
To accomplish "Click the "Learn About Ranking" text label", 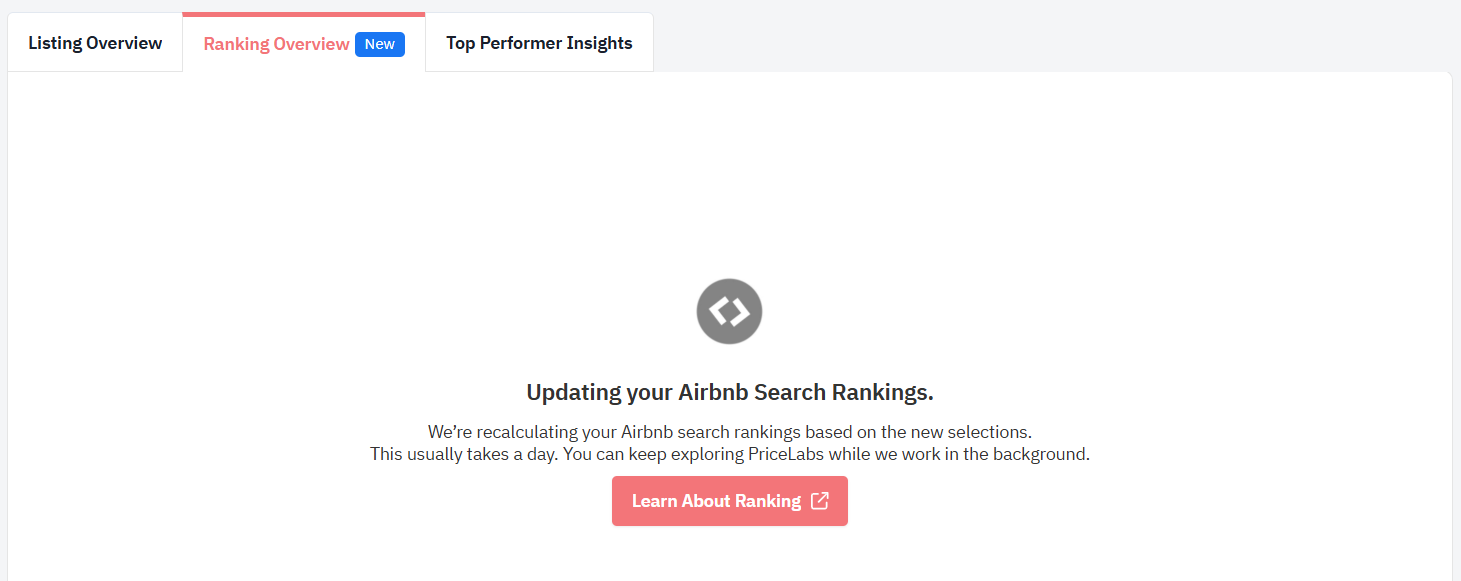I will tap(716, 501).
